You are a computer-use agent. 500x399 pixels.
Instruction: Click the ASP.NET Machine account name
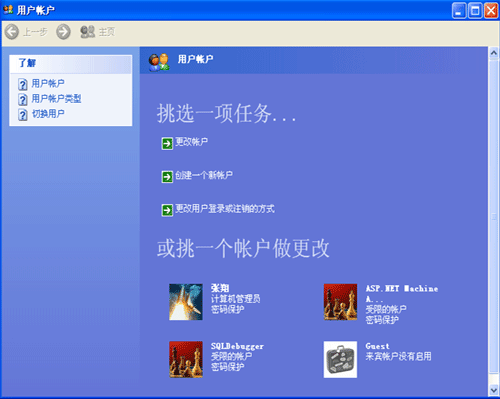coord(402,293)
